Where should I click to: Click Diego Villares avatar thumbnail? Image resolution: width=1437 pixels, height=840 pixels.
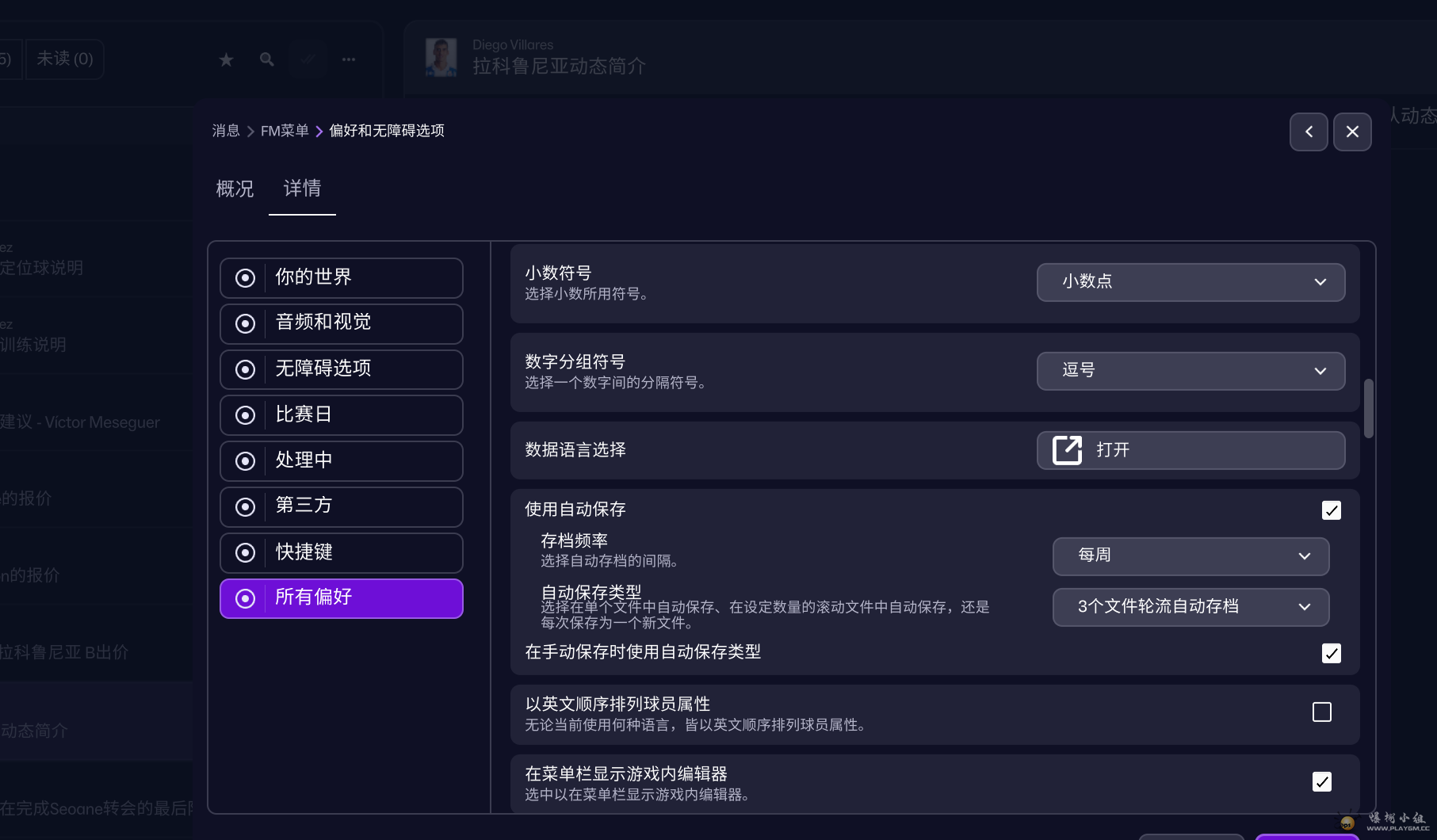click(441, 57)
